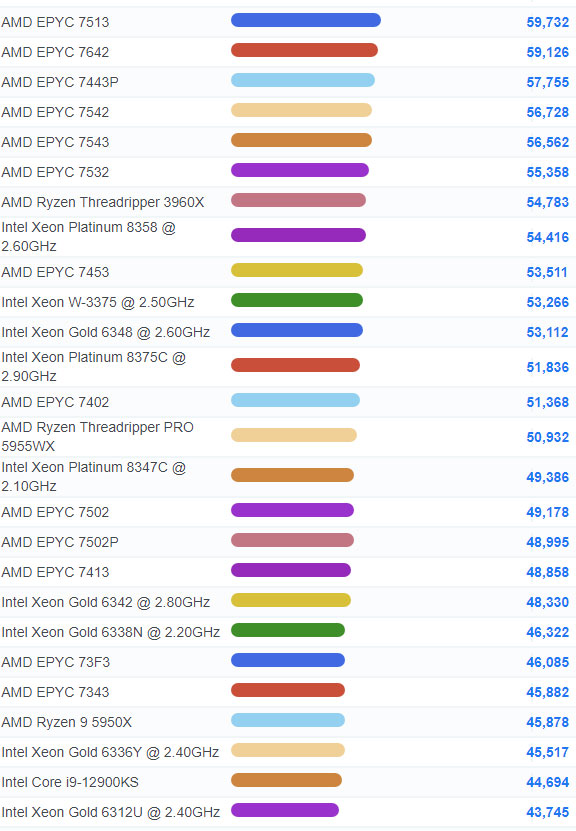This screenshot has height=831, width=576.
Task: Click the 59,126 score value
Action: [x=547, y=52]
